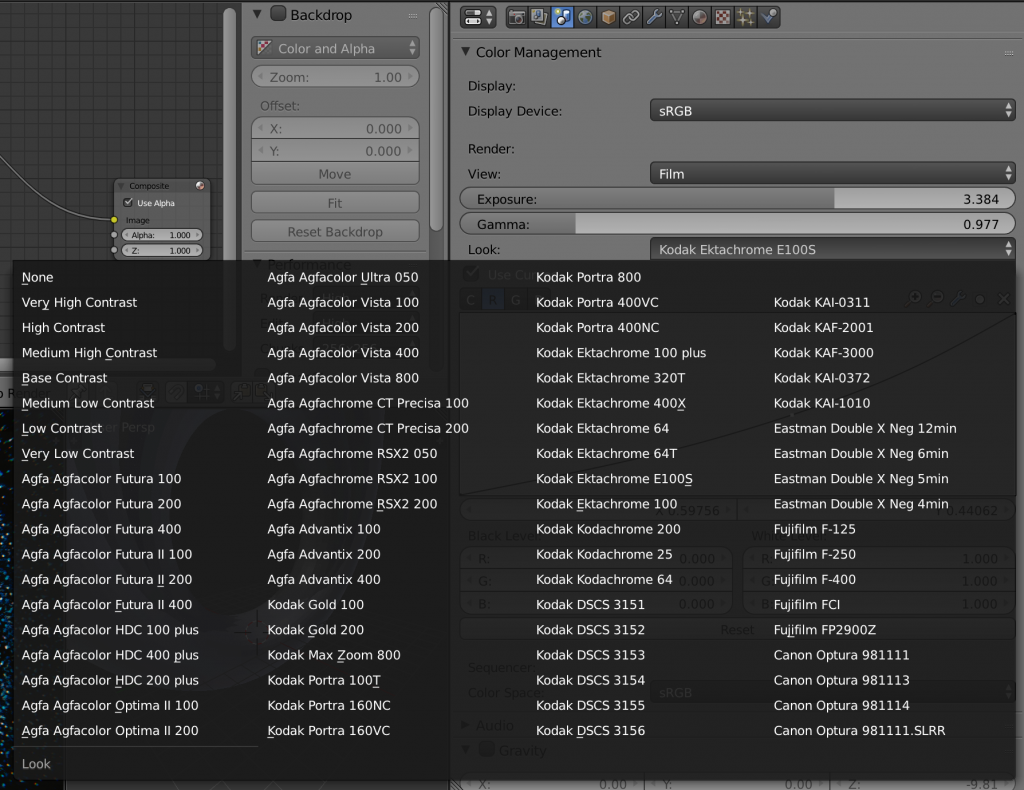Click the Color Management panel grip icon
Viewport: 1024px width, 790px height.
point(1009,53)
